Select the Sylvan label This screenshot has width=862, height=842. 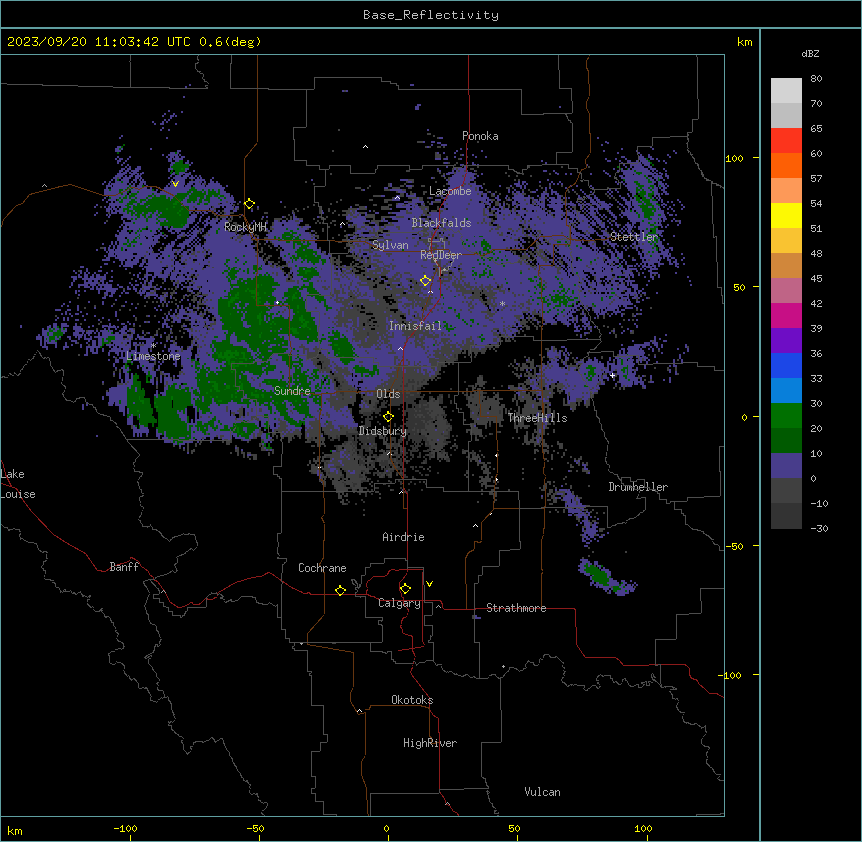[390, 245]
